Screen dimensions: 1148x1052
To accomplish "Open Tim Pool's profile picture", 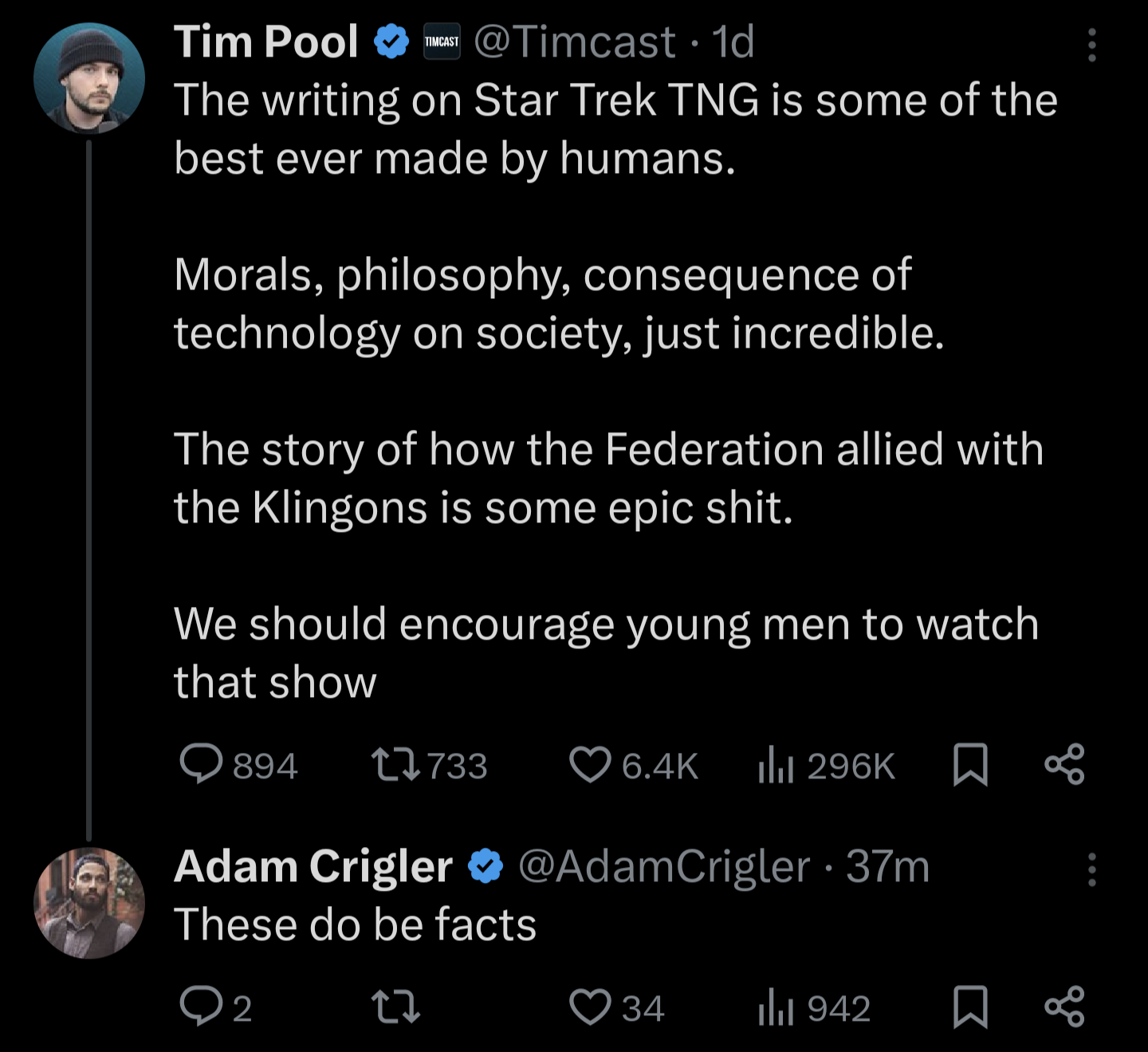I will [89, 78].
